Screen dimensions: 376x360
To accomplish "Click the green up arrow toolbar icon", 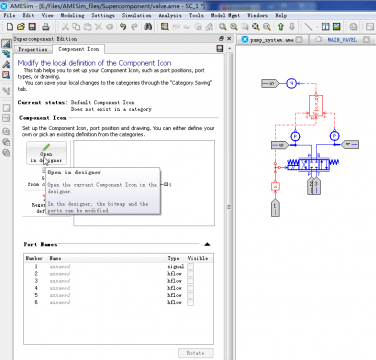I will [281, 27].
